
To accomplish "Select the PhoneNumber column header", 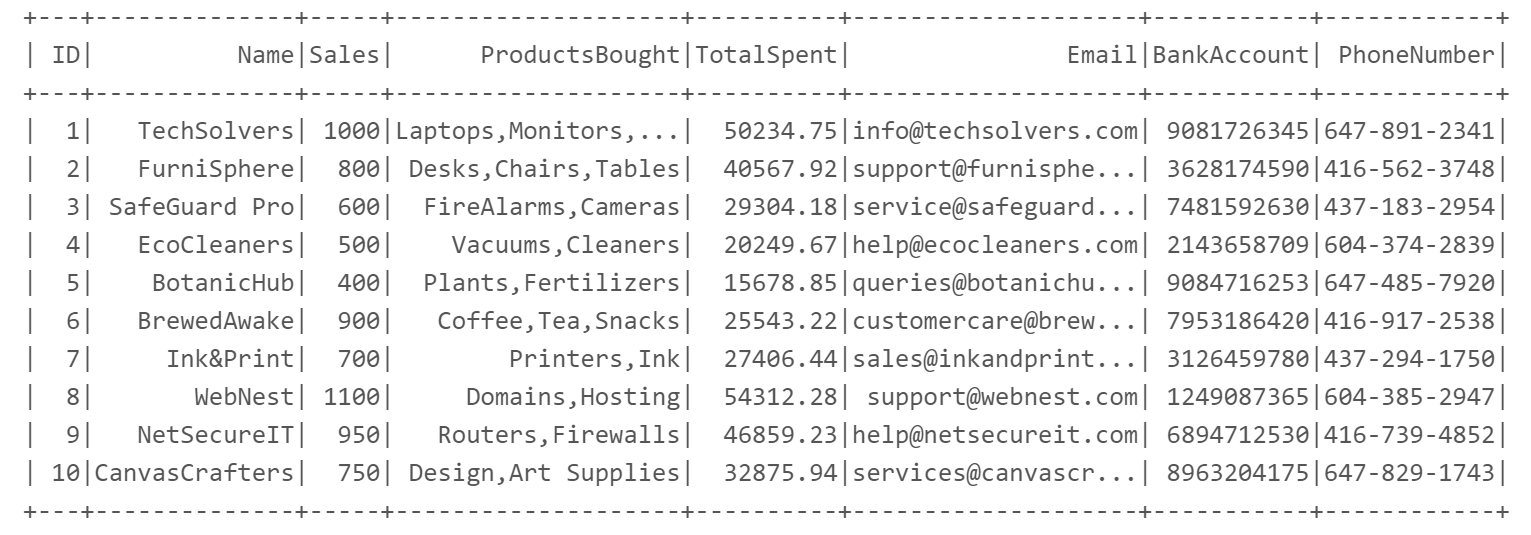I will tap(1418, 57).
